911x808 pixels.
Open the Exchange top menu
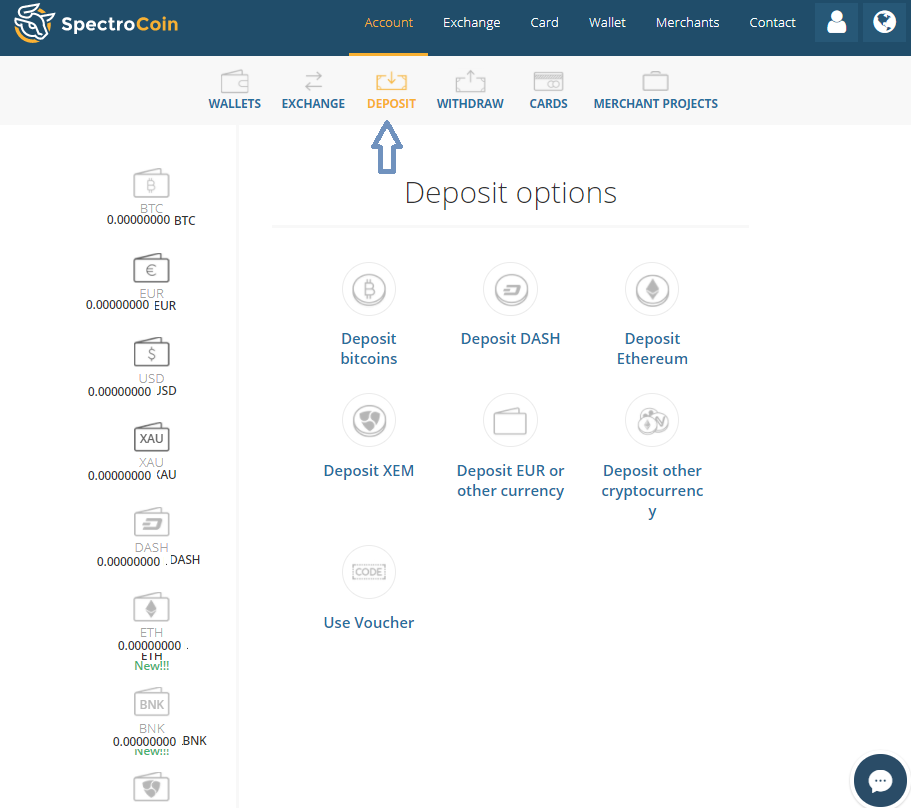(x=471, y=23)
